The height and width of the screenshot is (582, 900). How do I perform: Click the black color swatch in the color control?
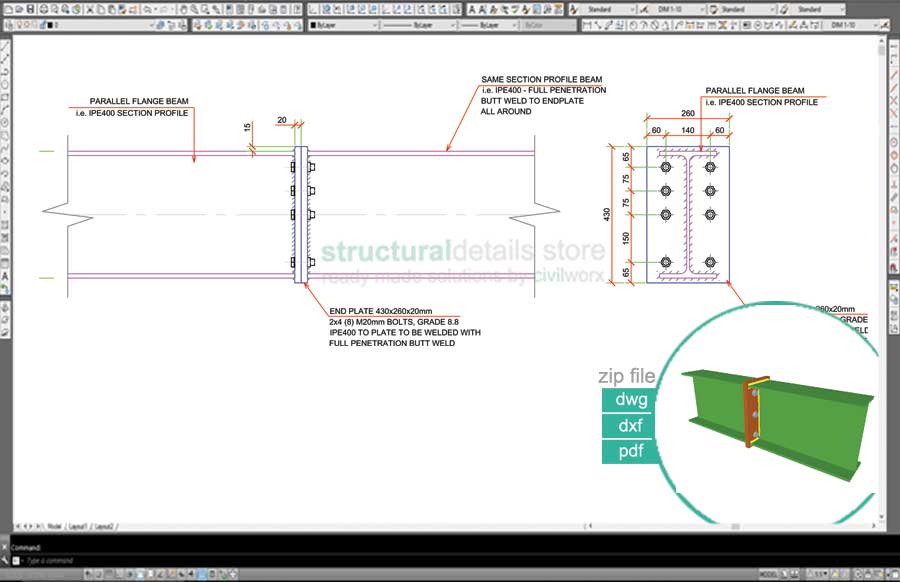pos(313,26)
